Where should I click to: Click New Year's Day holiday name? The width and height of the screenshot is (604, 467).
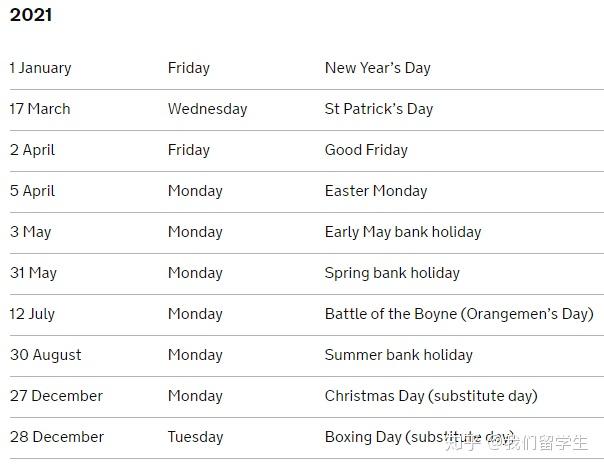tap(377, 68)
